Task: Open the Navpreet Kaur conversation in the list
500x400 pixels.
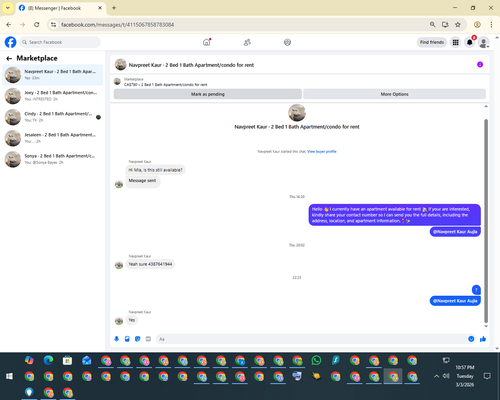Action: click(x=53, y=75)
